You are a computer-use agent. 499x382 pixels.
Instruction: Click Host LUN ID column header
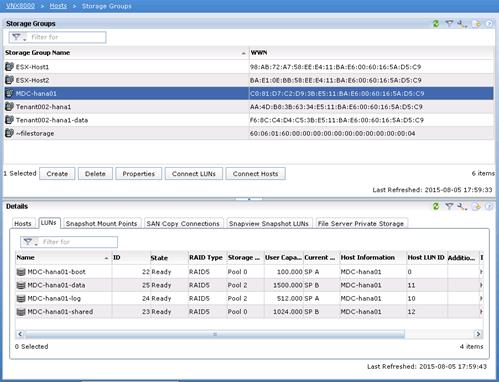(x=426, y=258)
